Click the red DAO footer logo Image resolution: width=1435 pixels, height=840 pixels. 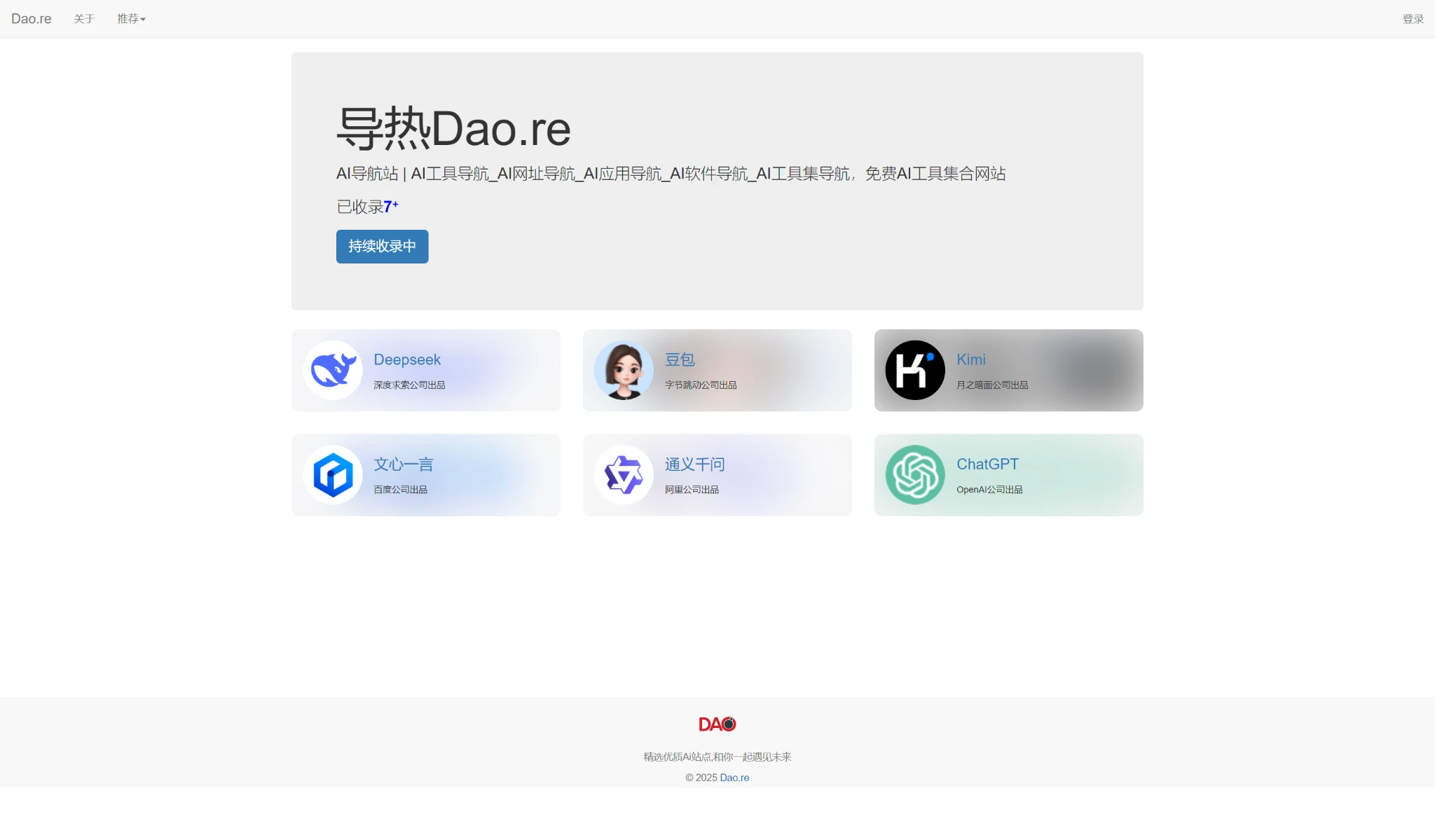tap(717, 724)
